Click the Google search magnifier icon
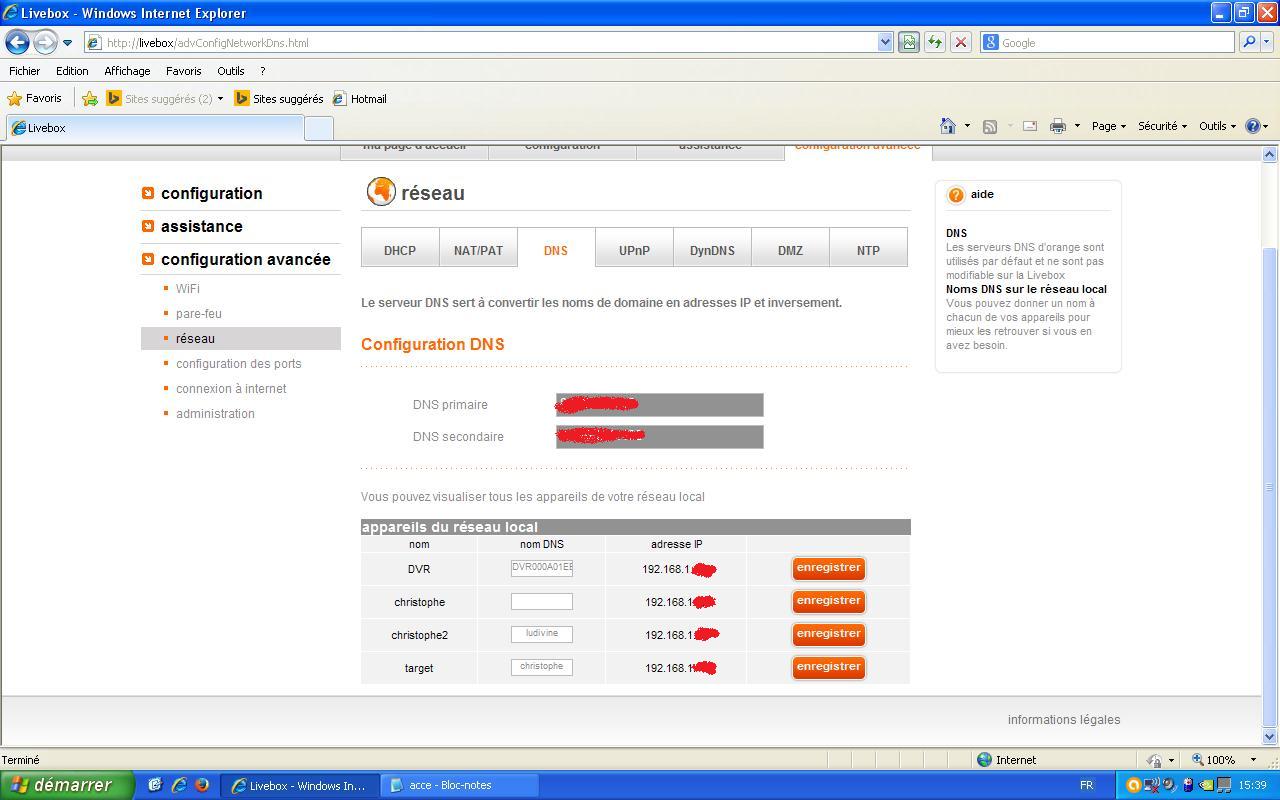1280x800 pixels. [x=1247, y=42]
